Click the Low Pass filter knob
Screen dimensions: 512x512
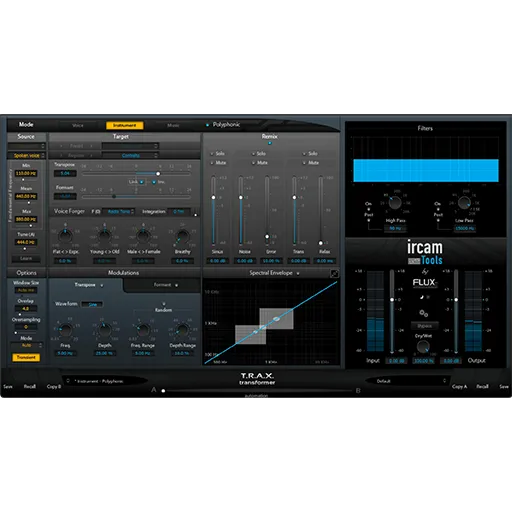[x=464, y=203]
